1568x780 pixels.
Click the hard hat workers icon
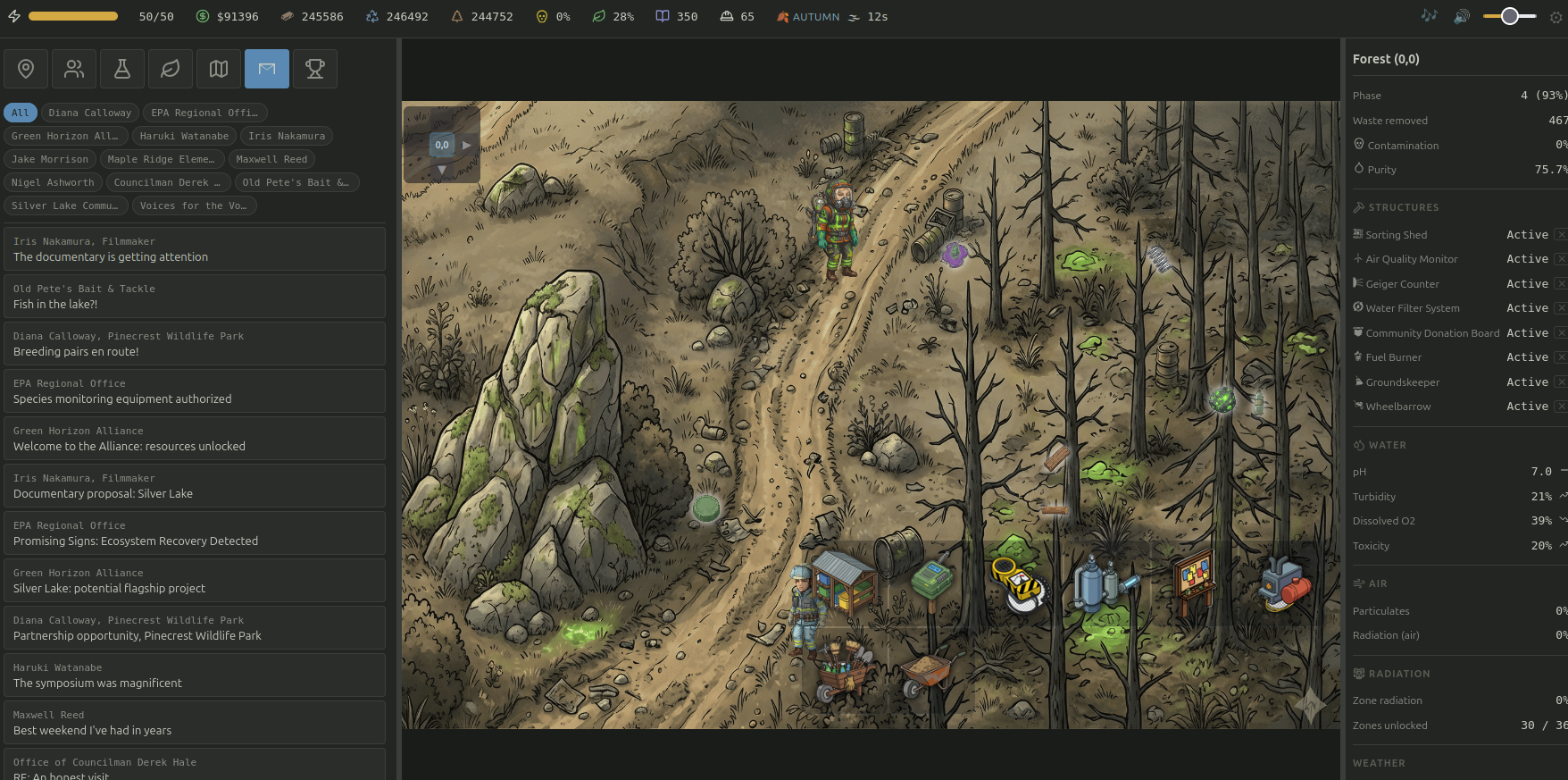(x=727, y=16)
